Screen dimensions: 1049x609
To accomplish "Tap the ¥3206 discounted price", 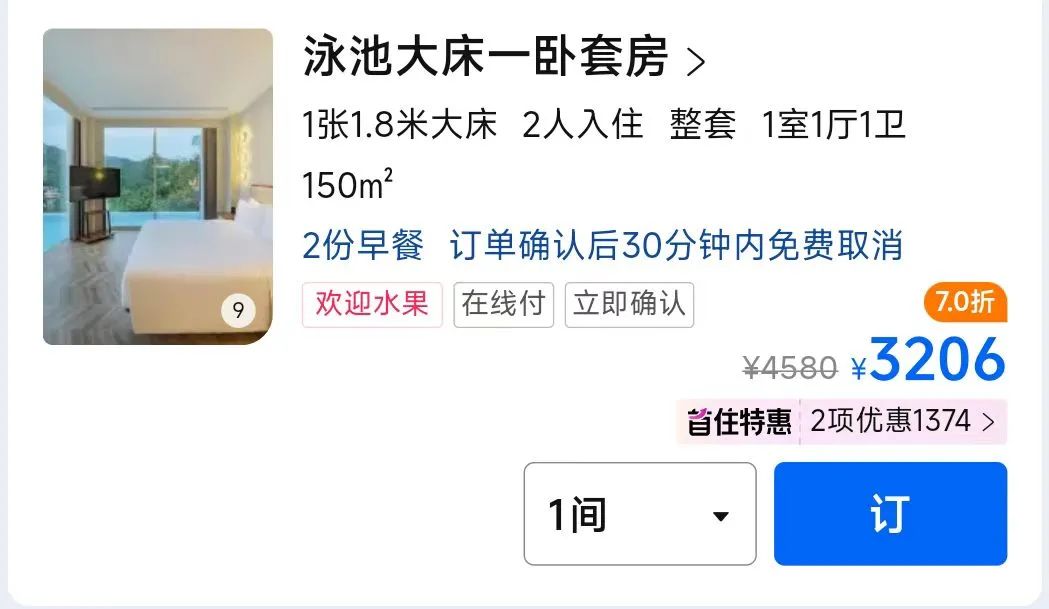I will pyautogui.click(x=928, y=361).
